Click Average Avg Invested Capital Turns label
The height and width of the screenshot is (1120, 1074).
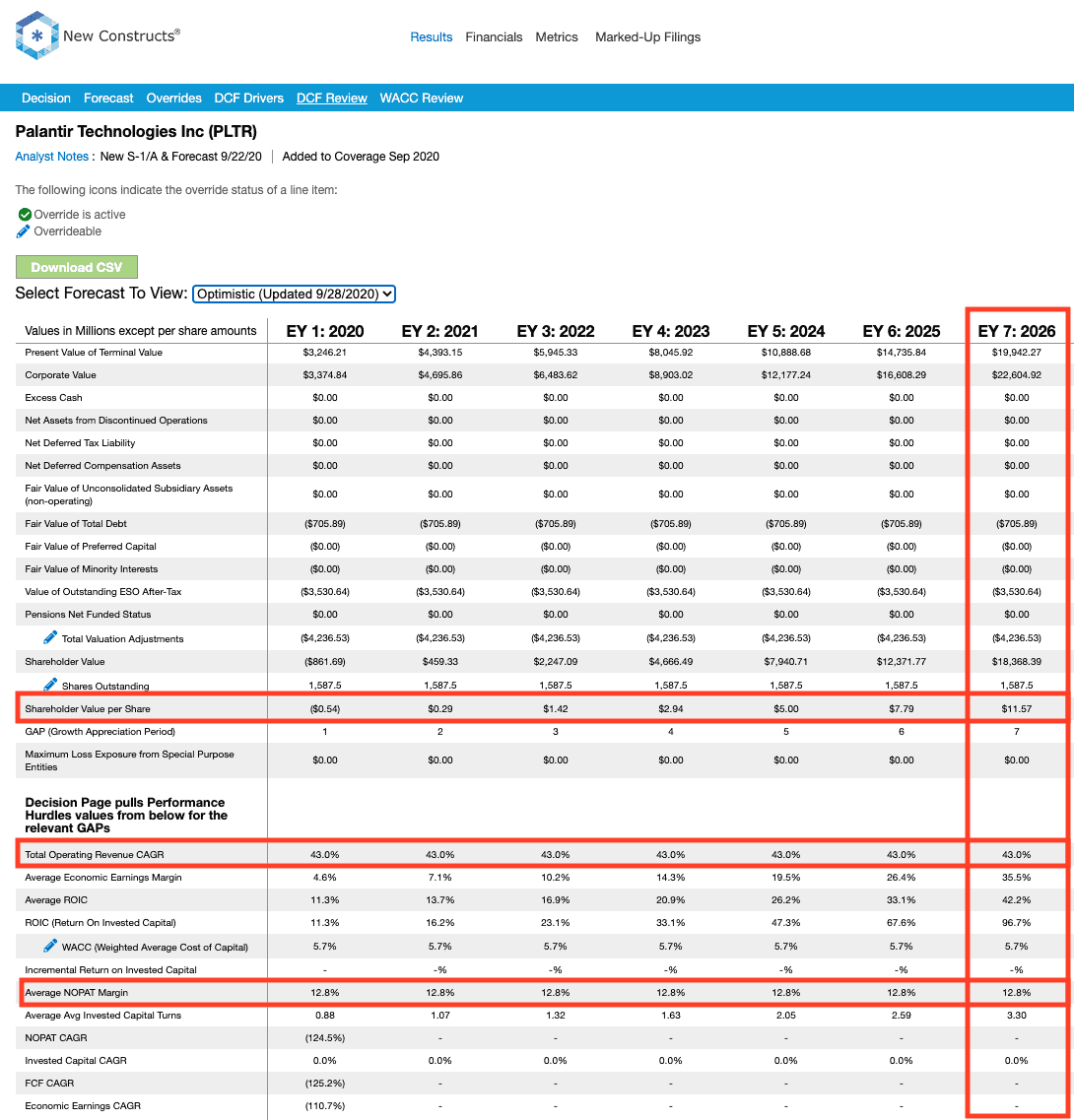coord(102,1015)
